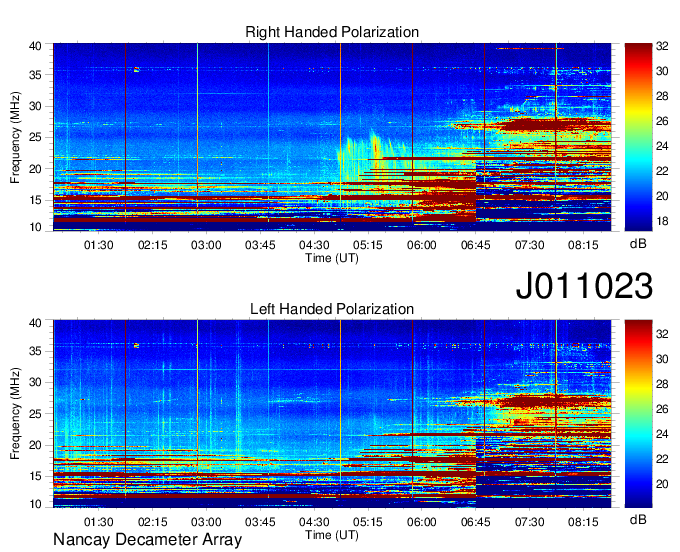Image resolution: width=680 pixels, height=552 pixels.
Task: Click the 01:30 time tick under left-handed plot
Action: point(98,522)
